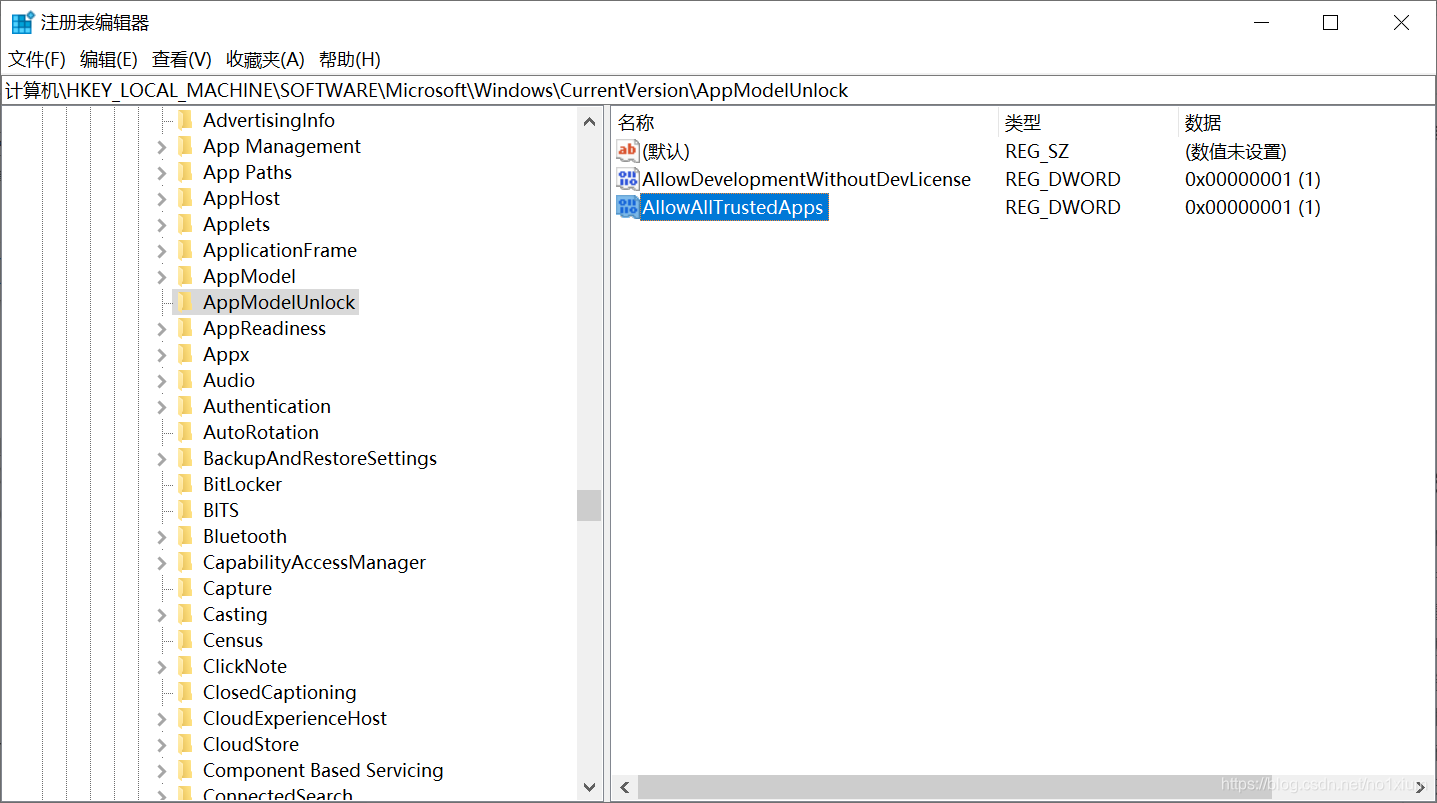Screen dimensions: 1437x803
Task: Click the CloudStore folder icon
Action: [185, 744]
